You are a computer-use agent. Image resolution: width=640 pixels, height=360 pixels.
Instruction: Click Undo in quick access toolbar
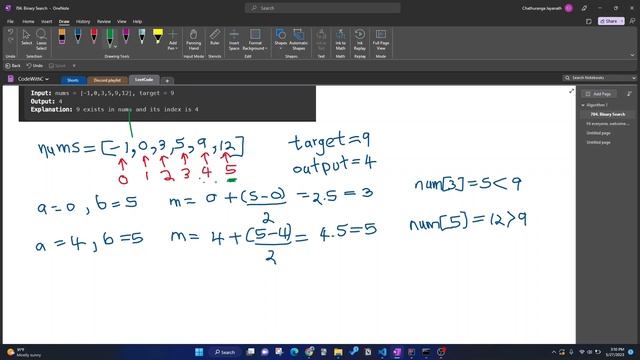(x=34, y=65)
